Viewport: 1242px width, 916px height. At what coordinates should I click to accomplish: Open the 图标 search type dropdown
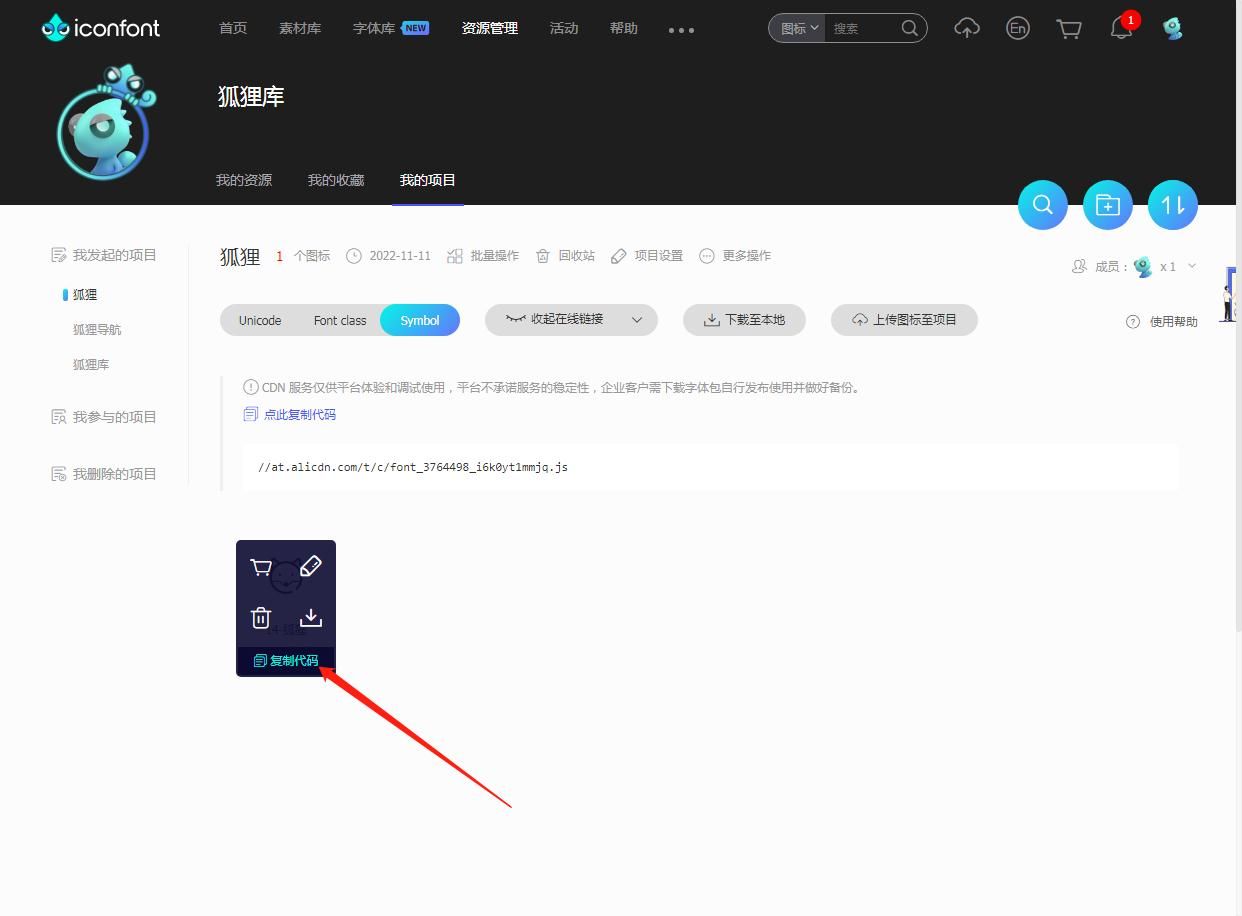coord(799,29)
